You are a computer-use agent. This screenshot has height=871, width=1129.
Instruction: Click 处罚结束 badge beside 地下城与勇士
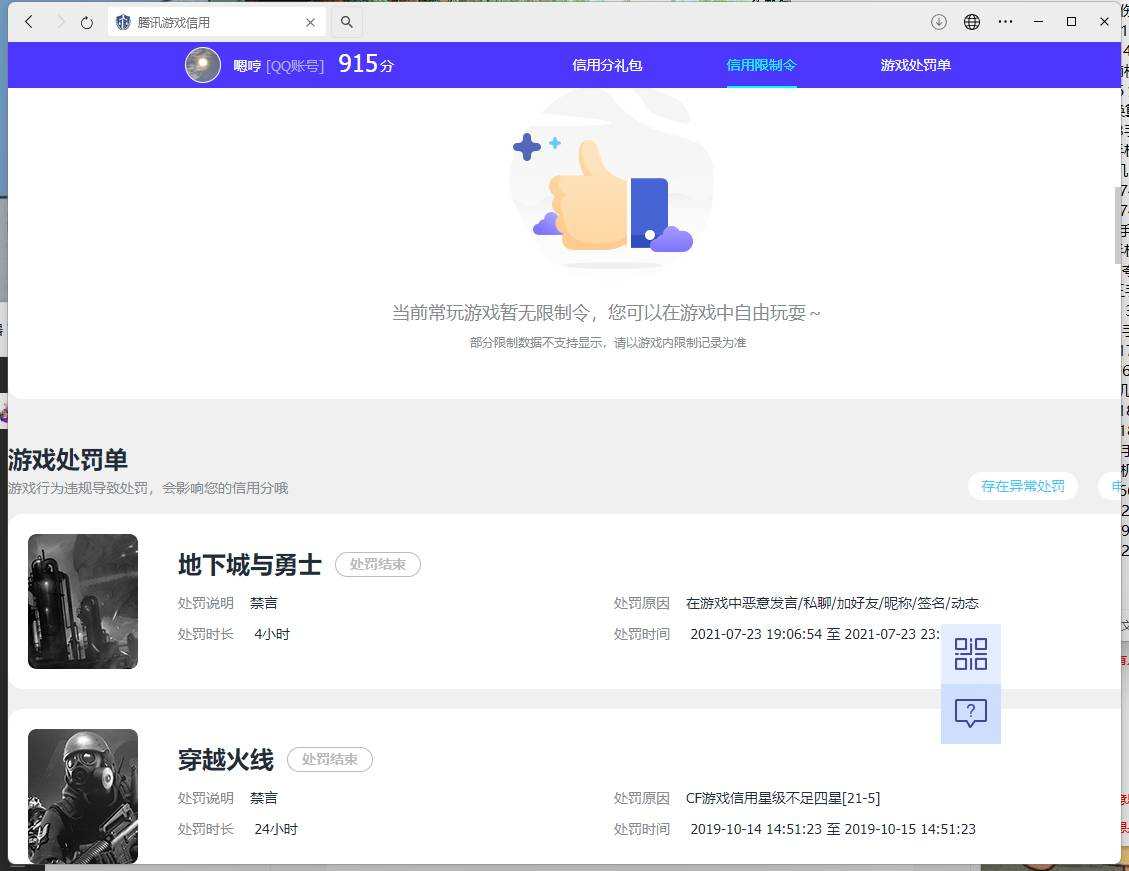(x=378, y=564)
